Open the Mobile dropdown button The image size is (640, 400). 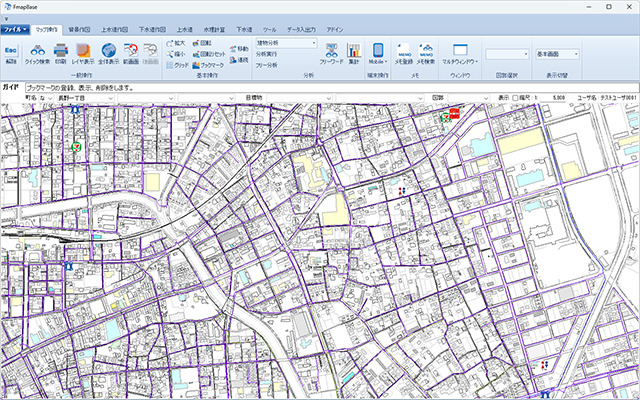point(378,53)
